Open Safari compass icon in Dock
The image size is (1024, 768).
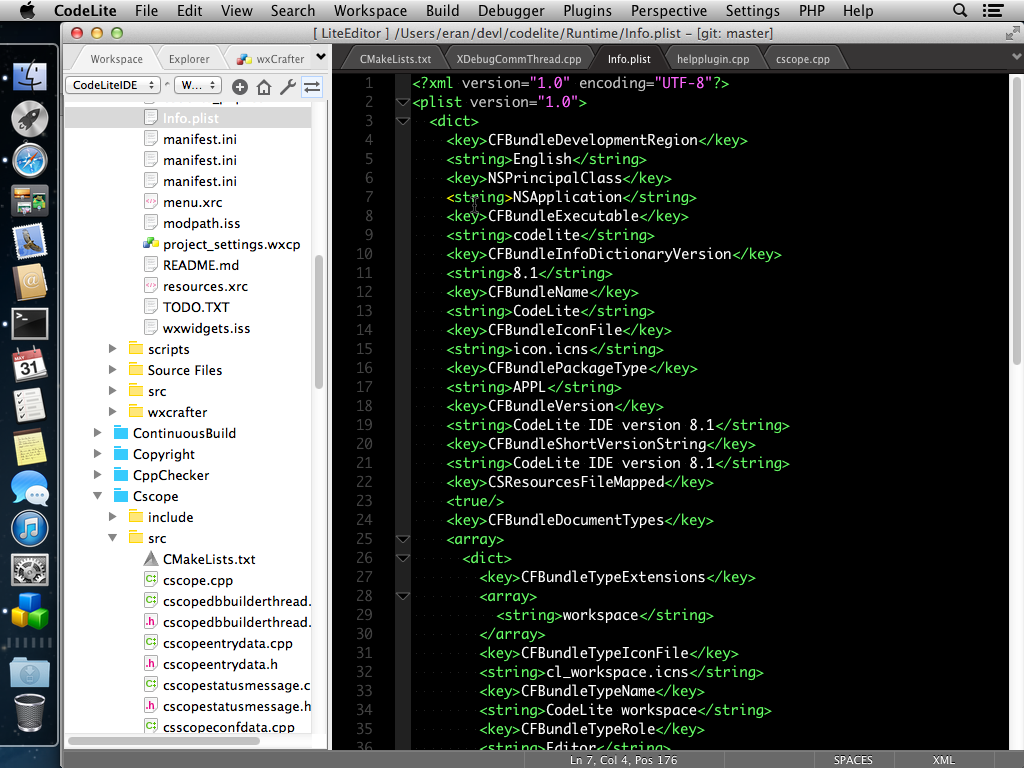[x=30, y=161]
